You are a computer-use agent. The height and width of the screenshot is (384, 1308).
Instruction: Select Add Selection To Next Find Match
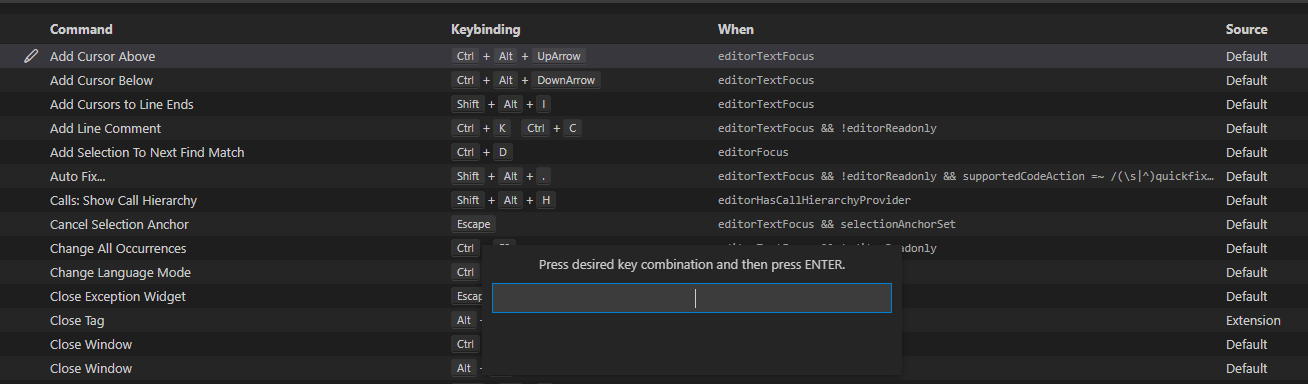point(147,152)
